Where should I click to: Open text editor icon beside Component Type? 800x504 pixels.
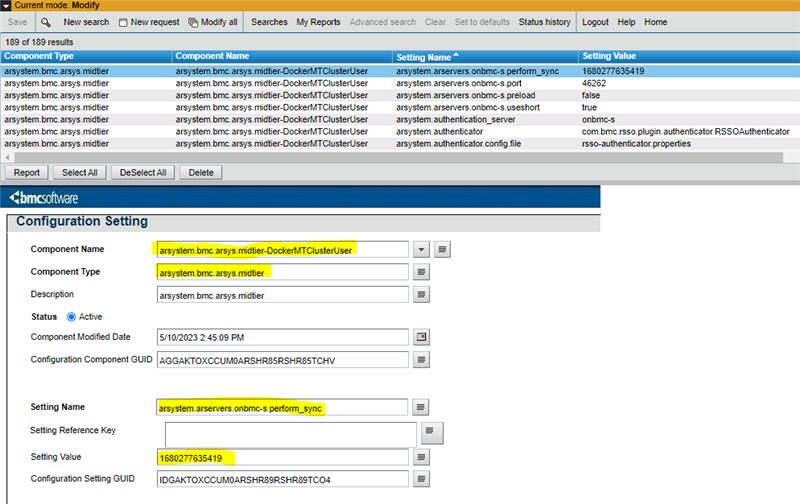[x=422, y=272]
